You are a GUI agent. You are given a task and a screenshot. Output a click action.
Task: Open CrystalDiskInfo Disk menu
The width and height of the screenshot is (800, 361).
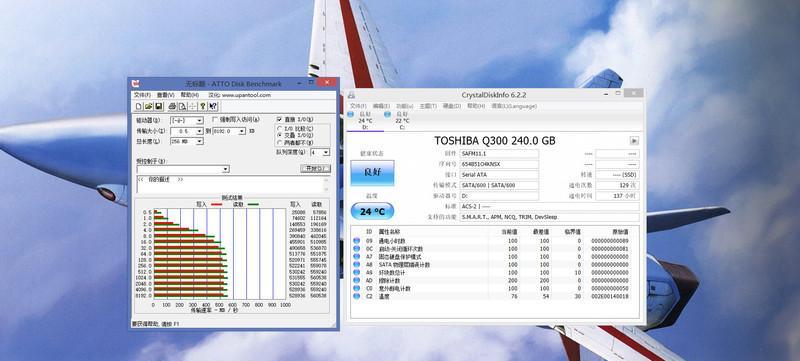click(452, 106)
